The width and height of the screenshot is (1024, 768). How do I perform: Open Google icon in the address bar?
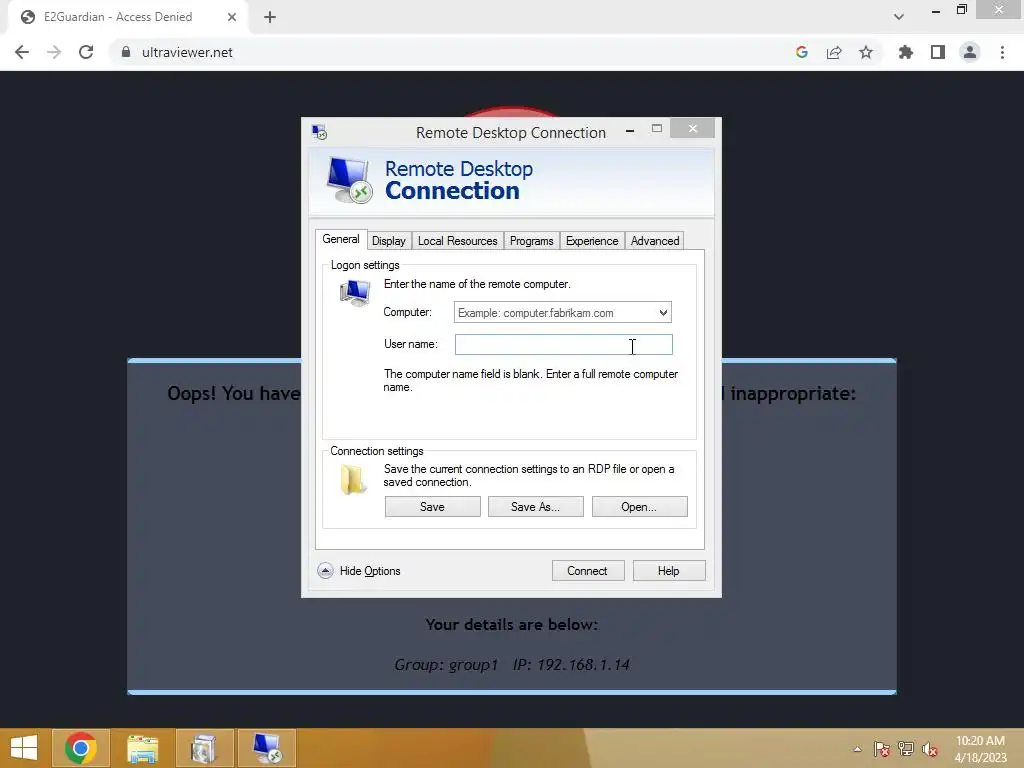[x=802, y=52]
